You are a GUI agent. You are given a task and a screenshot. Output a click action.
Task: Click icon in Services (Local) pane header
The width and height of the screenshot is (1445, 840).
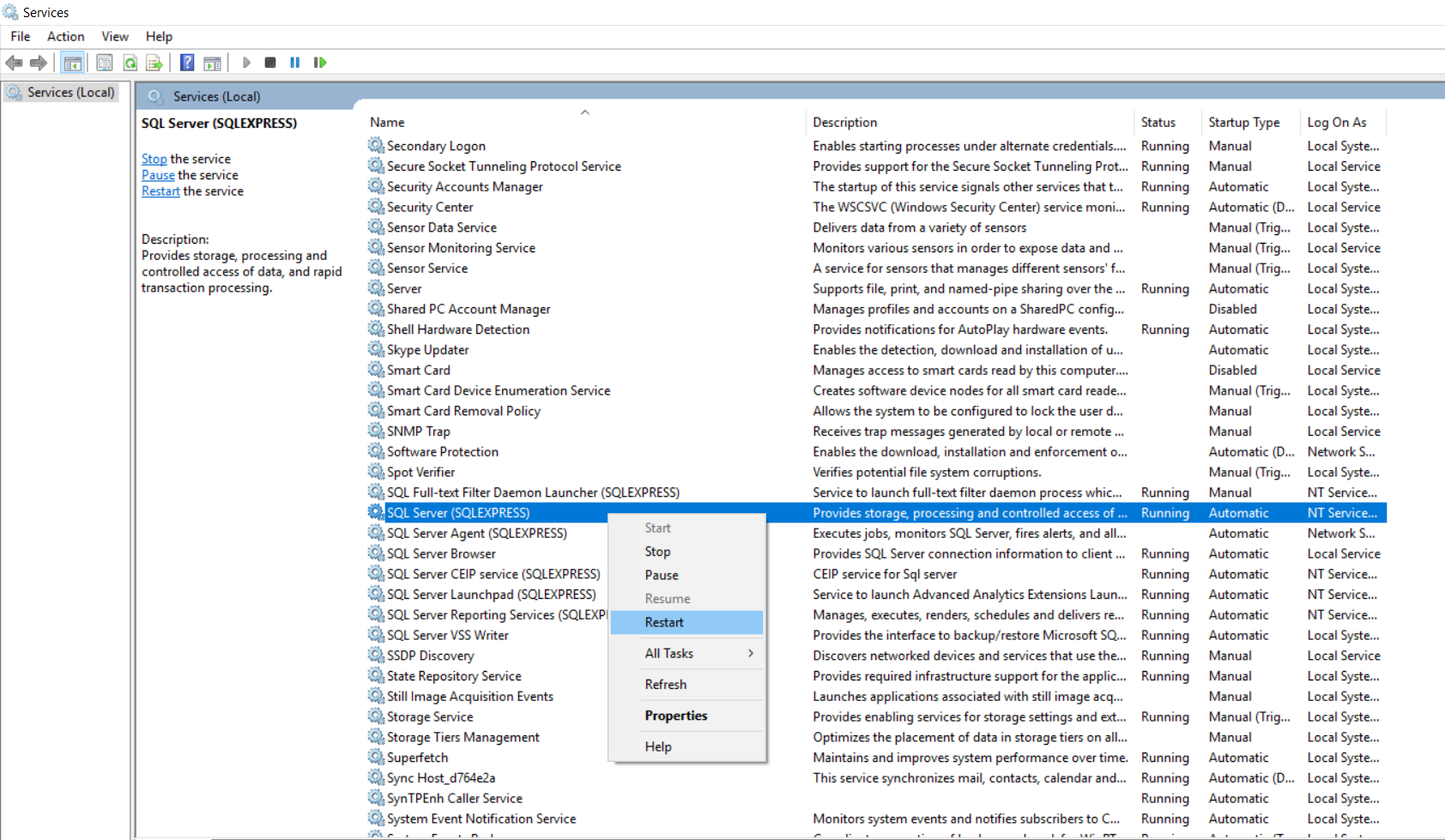click(x=155, y=96)
